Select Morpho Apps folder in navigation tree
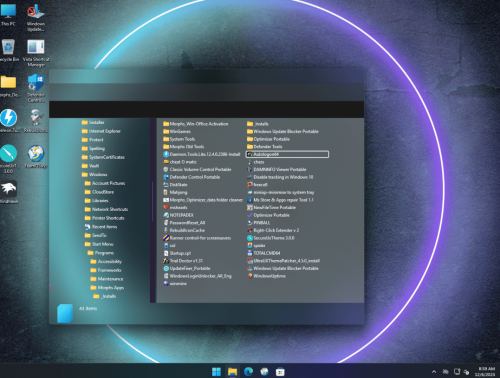500x378 pixels. pyautogui.click(x=107, y=287)
